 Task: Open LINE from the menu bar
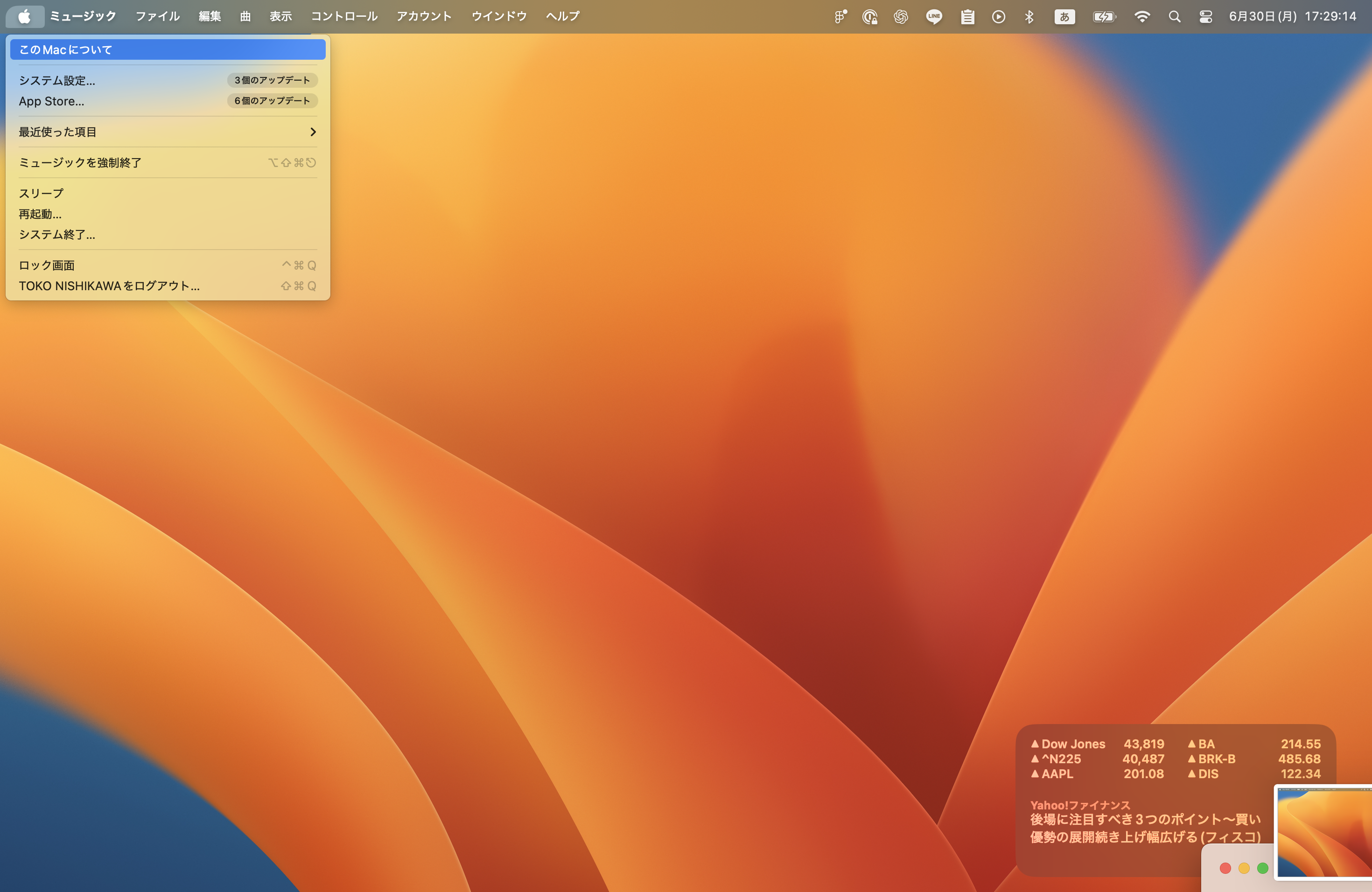tap(934, 16)
